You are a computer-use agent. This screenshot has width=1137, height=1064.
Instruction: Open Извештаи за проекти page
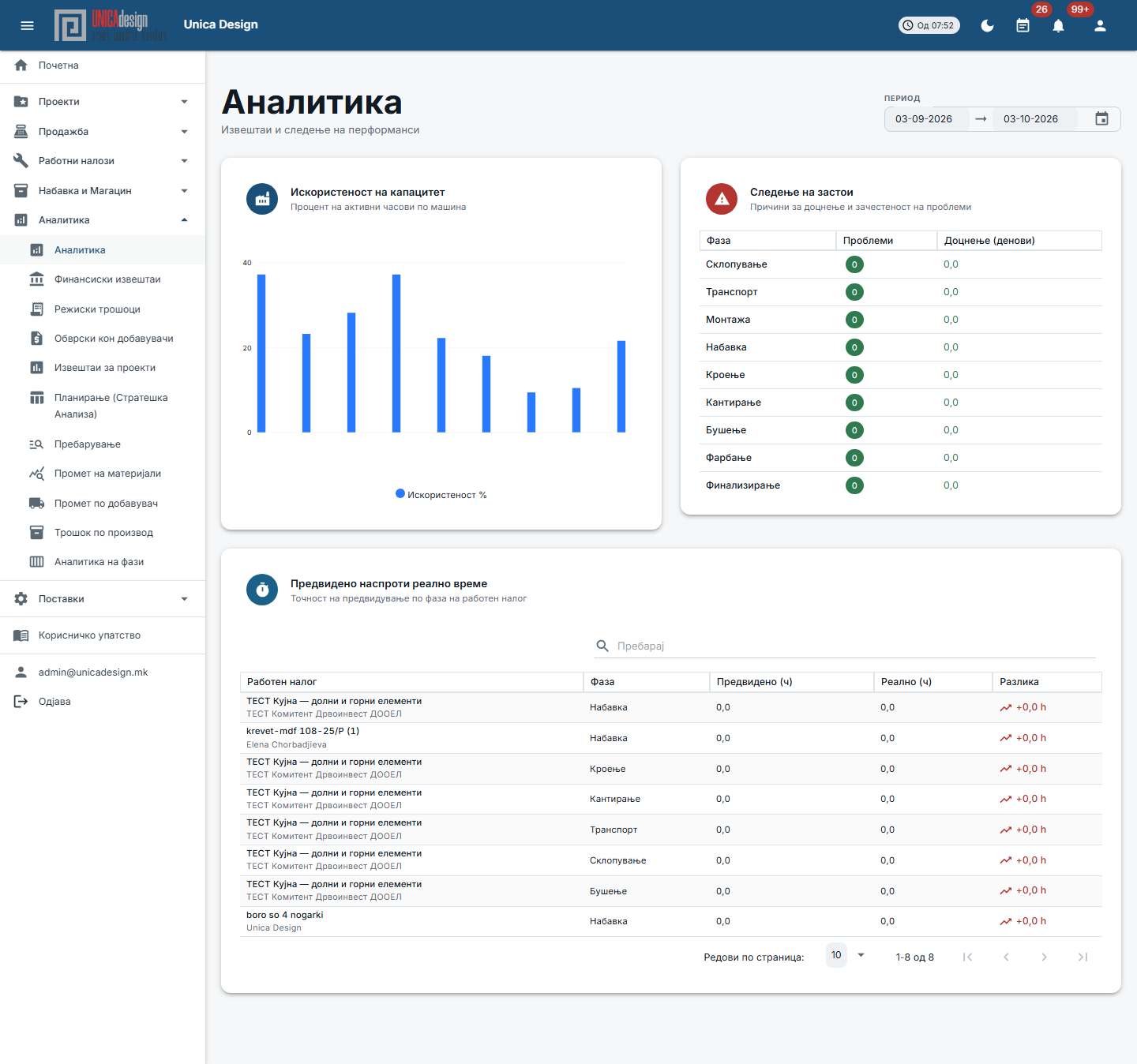[x=103, y=368]
